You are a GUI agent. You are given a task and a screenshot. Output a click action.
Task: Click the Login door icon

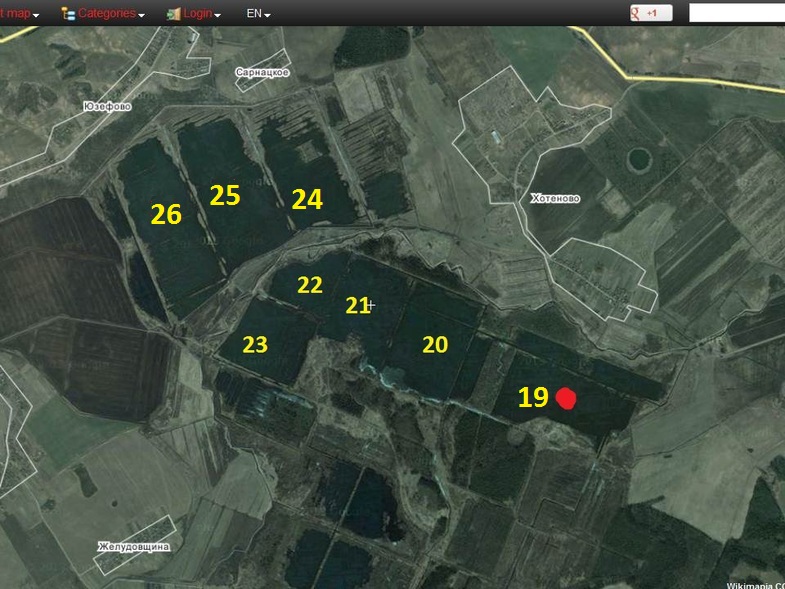click(173, 14)
